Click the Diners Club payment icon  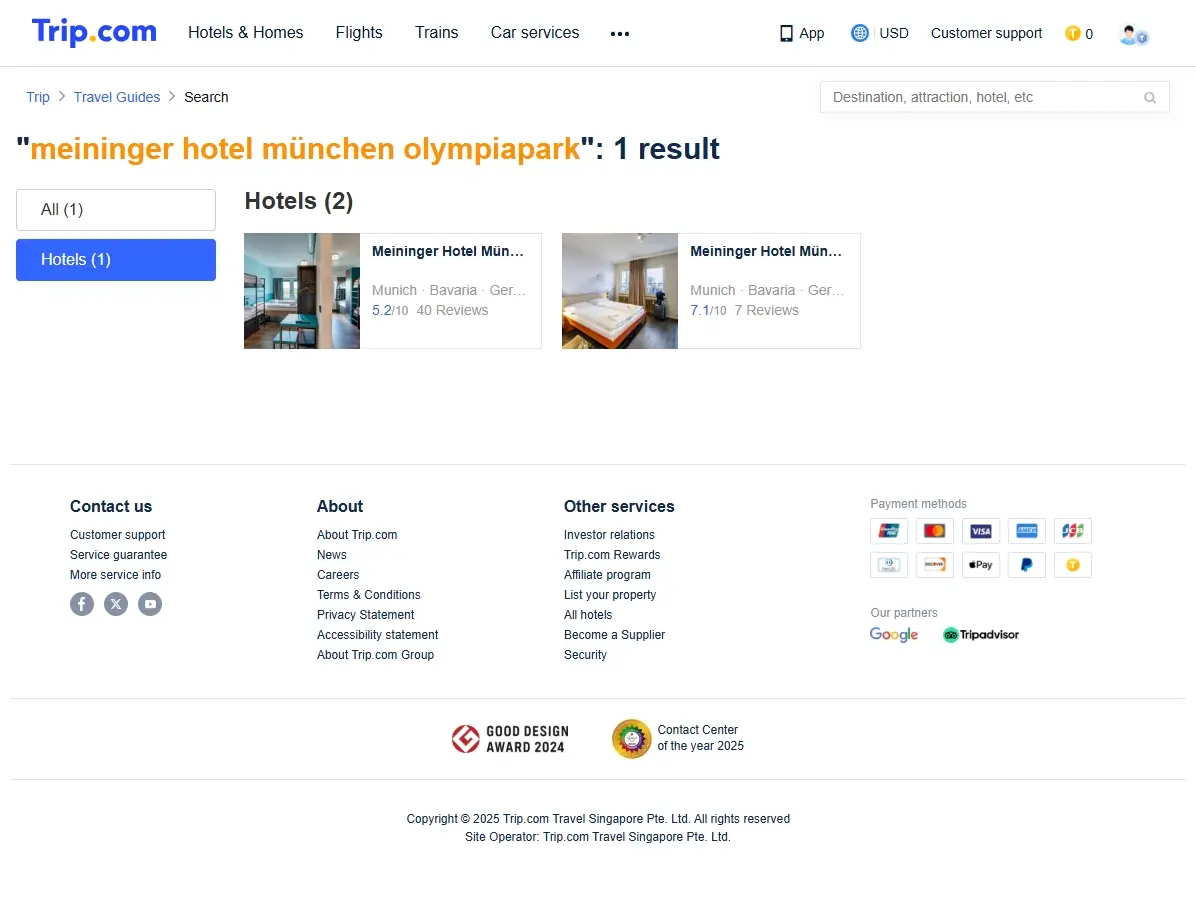[889, 565]
